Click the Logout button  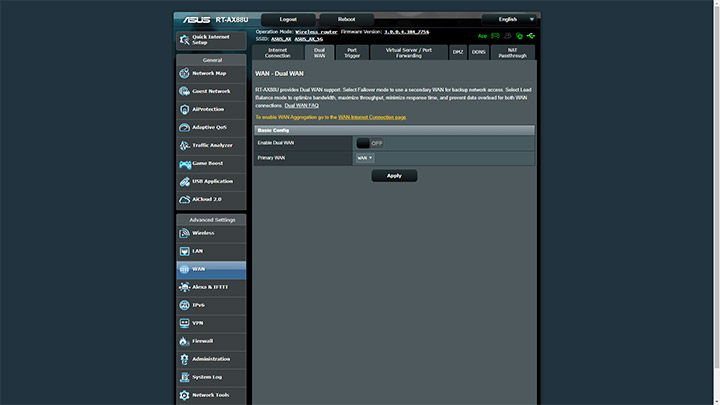[x=288, y=19]
